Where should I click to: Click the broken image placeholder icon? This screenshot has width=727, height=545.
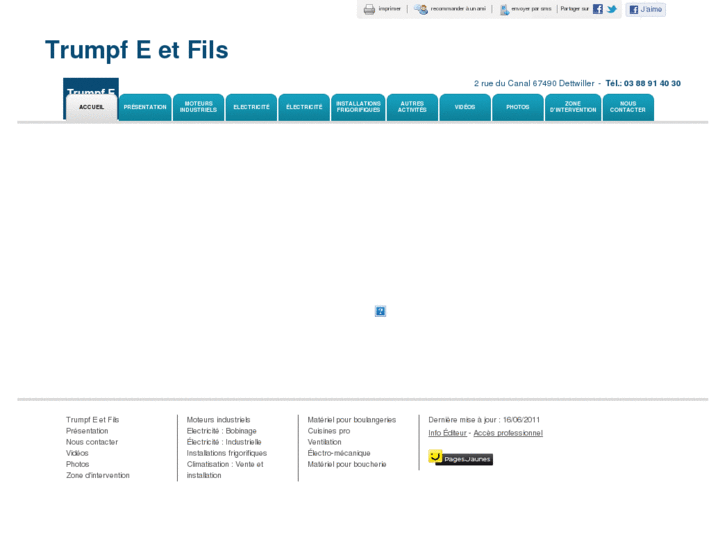point(380,311)
